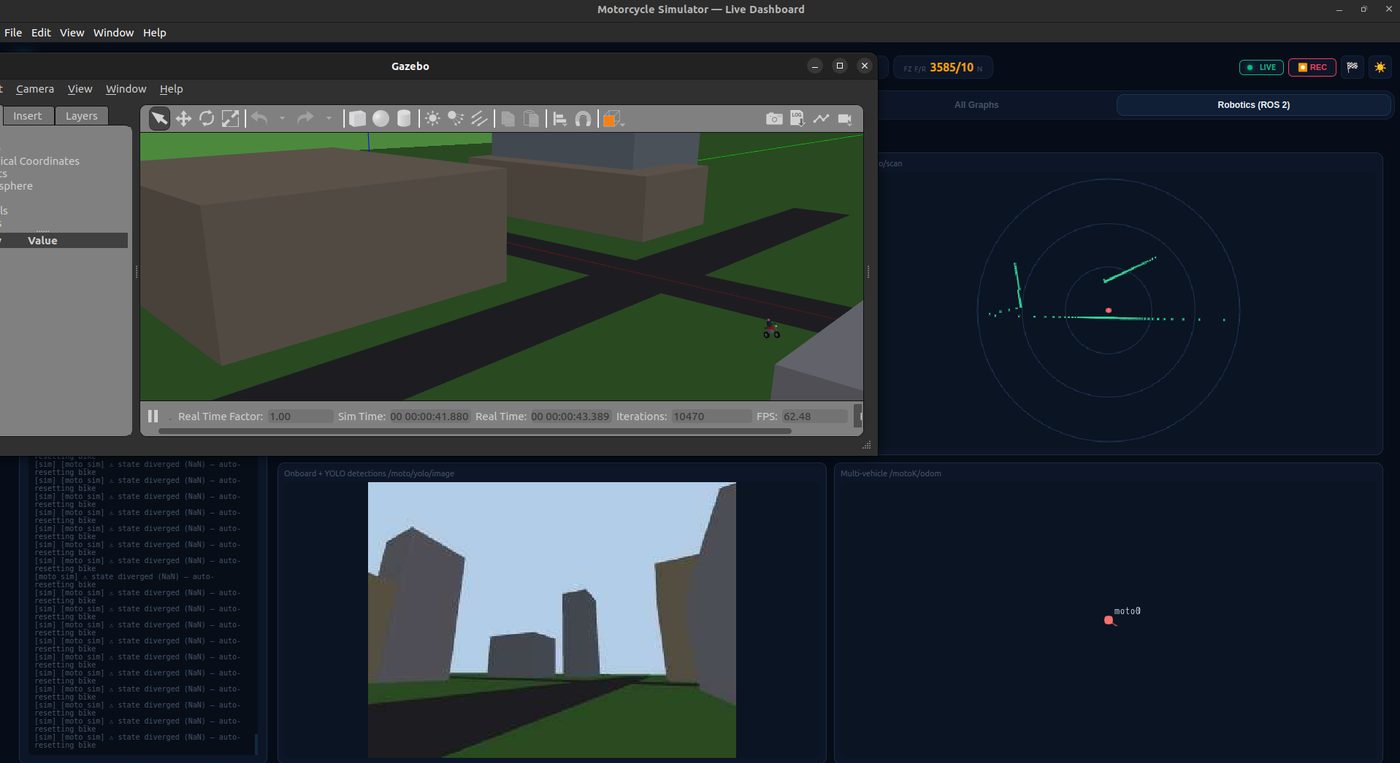Click the Value column header in Gazebo panel
1400x763 pixels.
[43, 241]
